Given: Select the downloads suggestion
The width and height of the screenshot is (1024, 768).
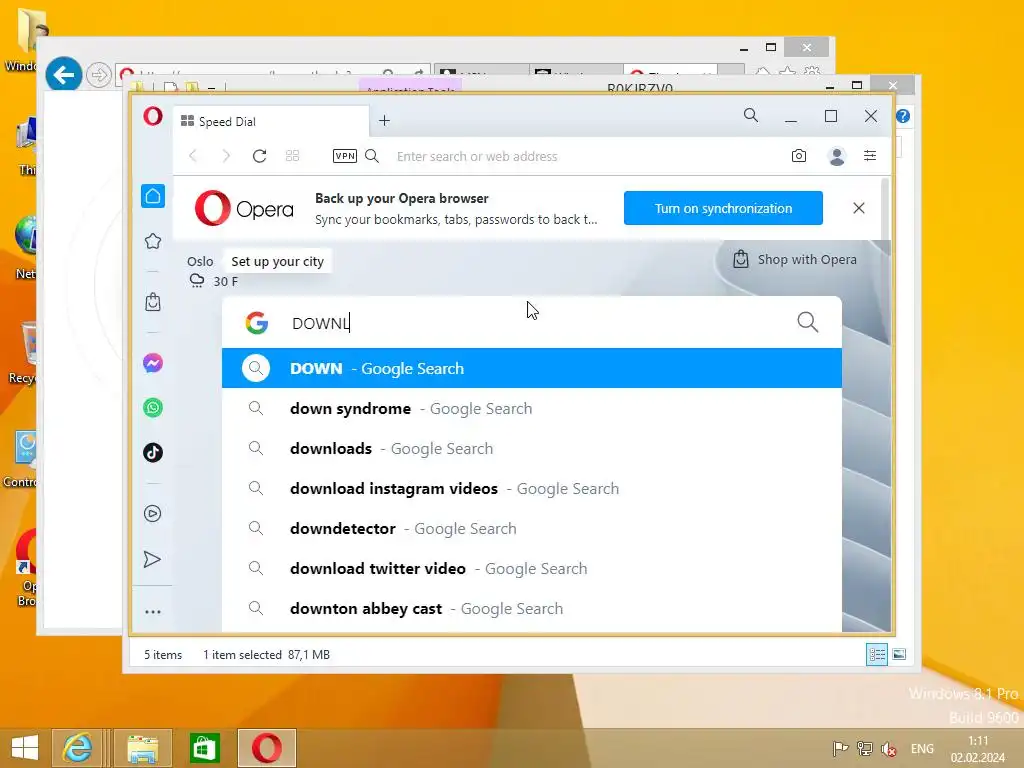Looking at the screenshot, I should pos(532,449).
